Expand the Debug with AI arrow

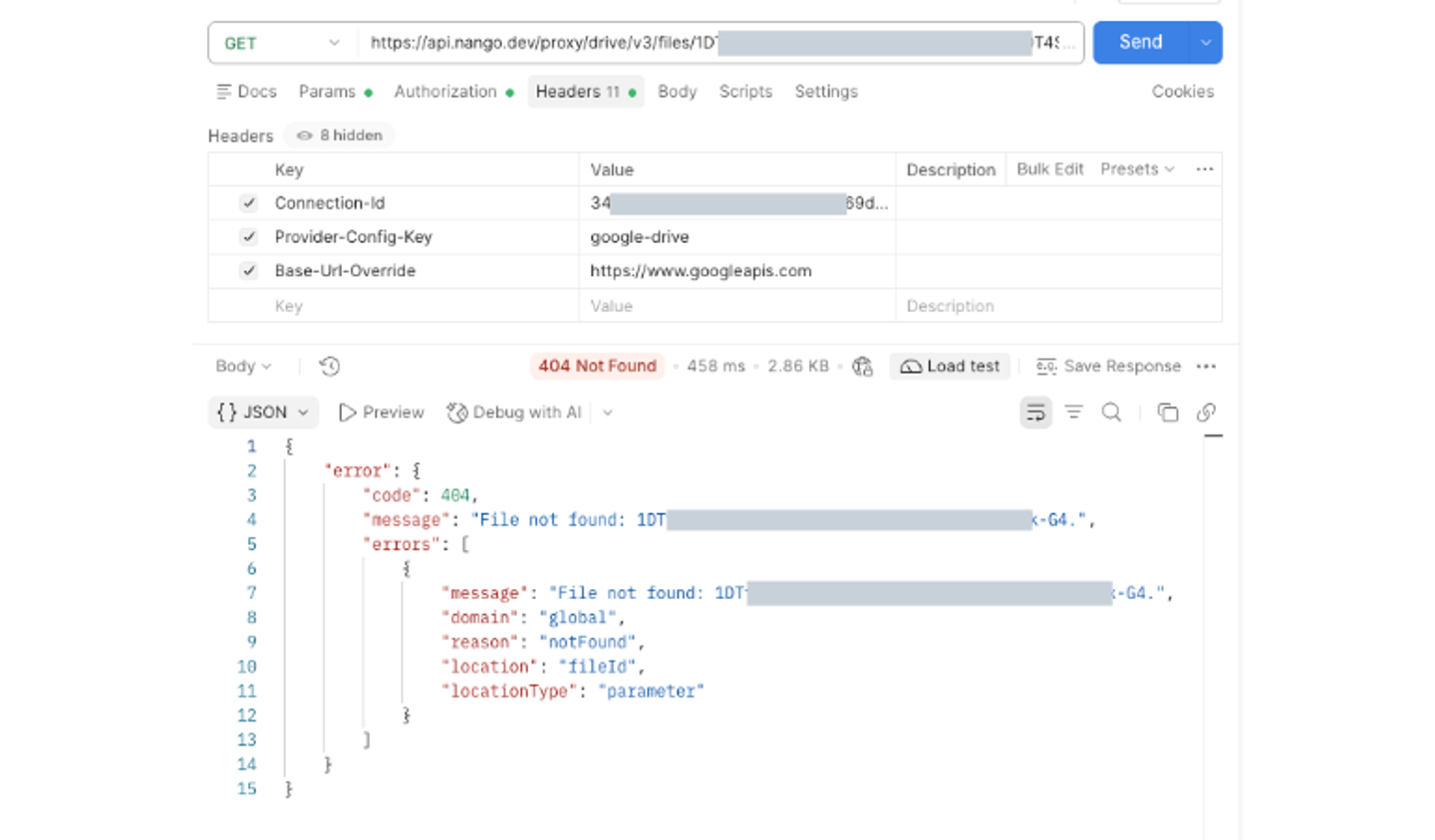[608, 413]
